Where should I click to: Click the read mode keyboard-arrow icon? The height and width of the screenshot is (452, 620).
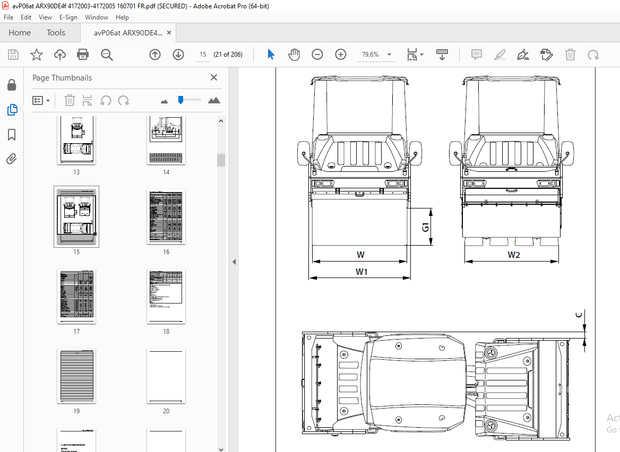pyautogui.click(x=442, y=55)
